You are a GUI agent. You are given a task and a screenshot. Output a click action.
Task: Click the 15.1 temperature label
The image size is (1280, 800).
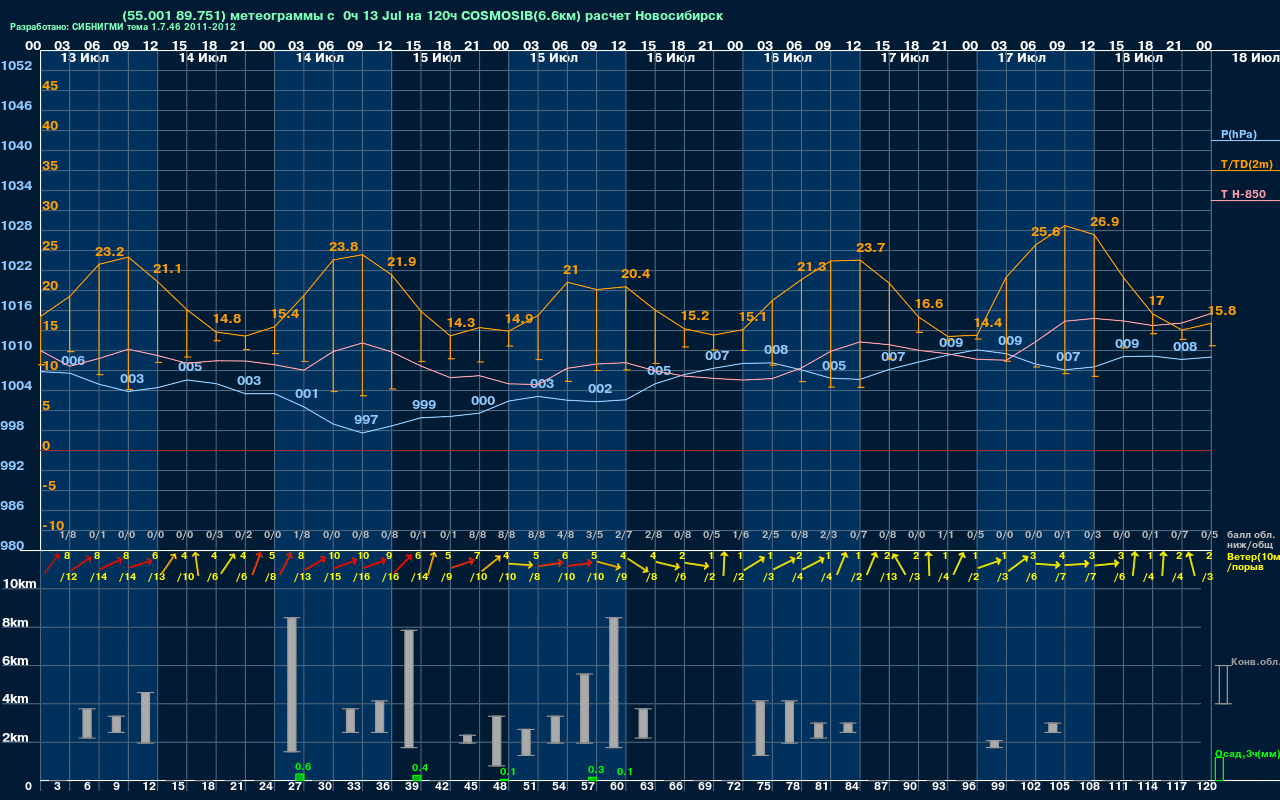pos(753,318)
